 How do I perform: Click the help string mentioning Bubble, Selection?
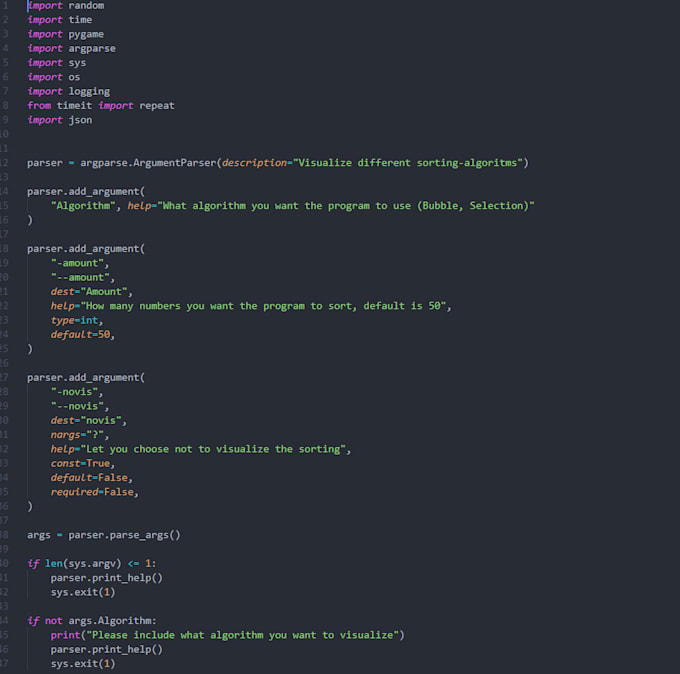346,206
